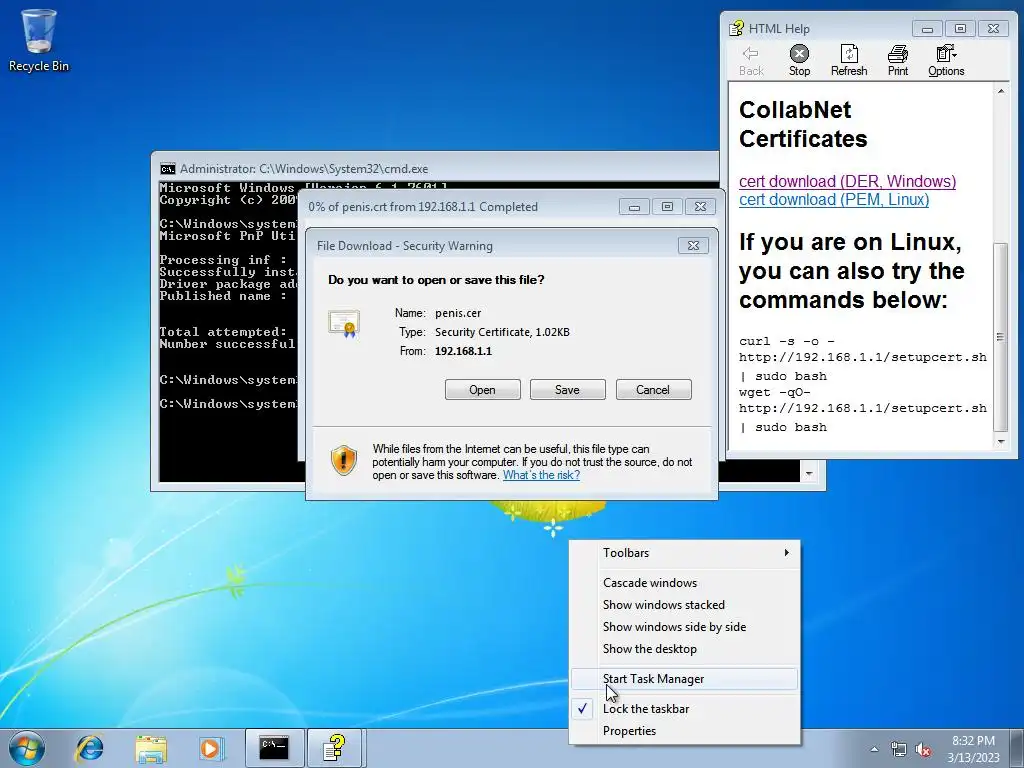Image resolution: width=1024 pixels, height=768 pixels.
Task: Click cert download (PEM, Linux) link
Action: coord(834,200)
